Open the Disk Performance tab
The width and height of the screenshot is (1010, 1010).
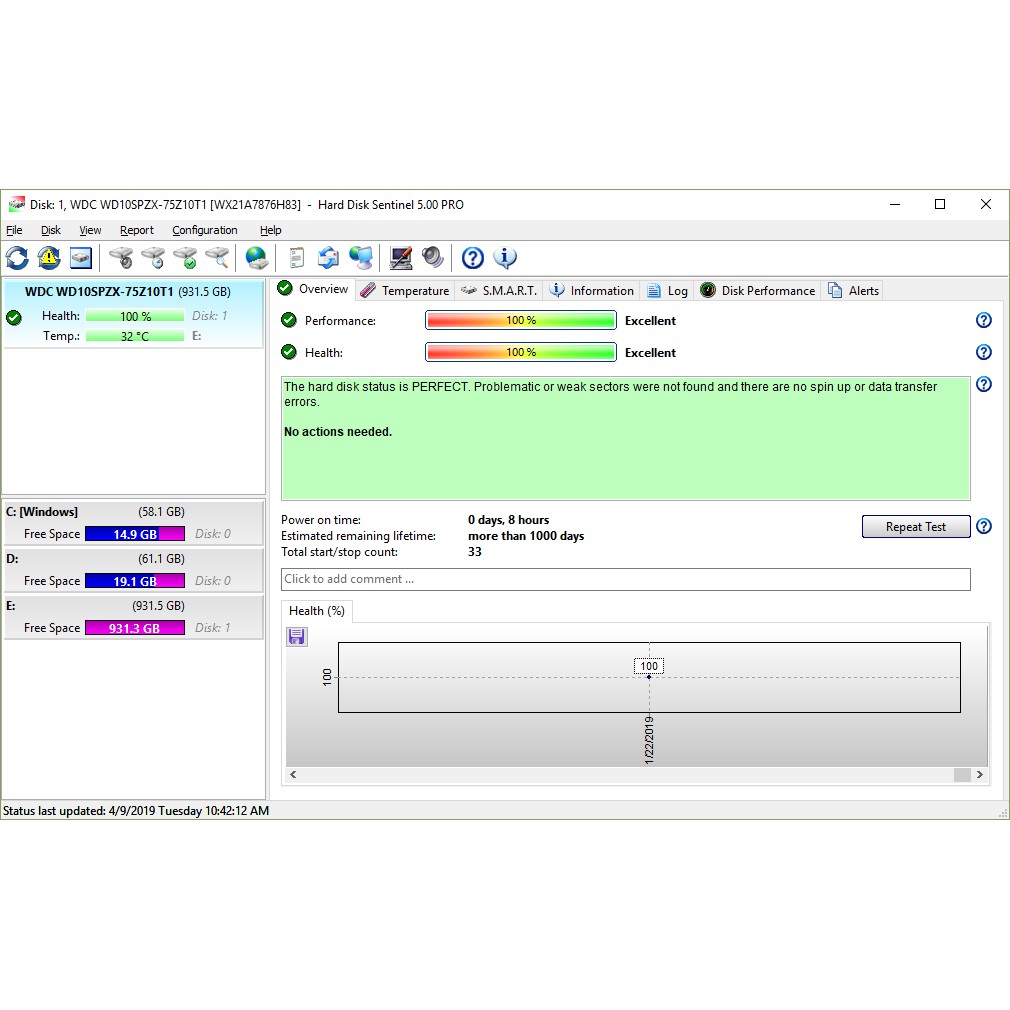coord(757,291)
